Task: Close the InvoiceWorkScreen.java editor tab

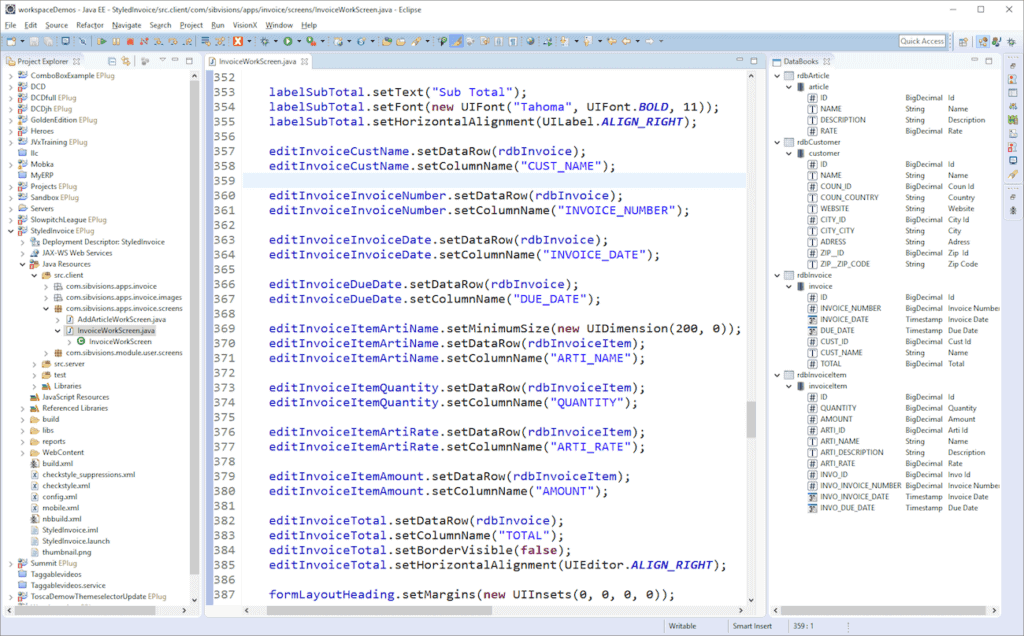Action: coord(304,61)
